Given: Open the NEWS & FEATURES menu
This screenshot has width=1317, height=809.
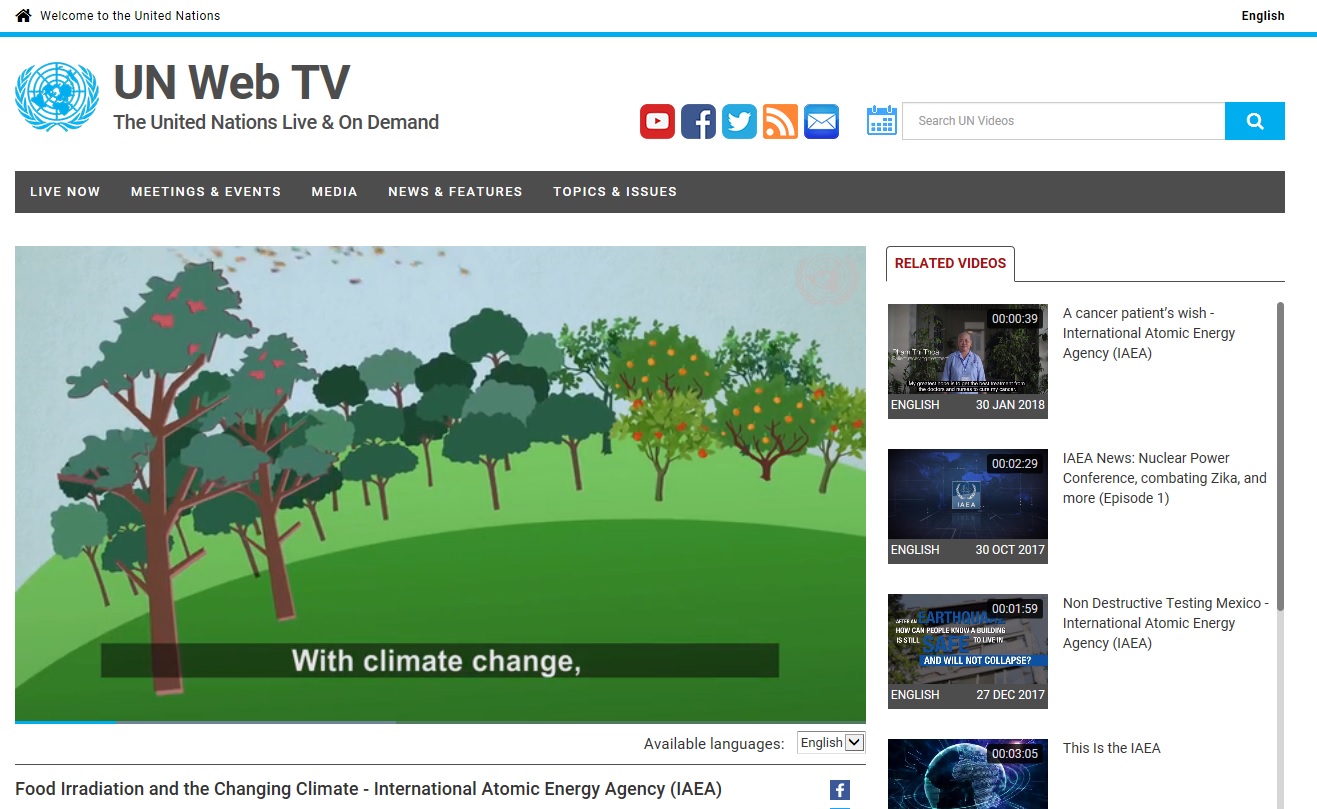Looking at the screenshot, I should [x=455, y=192].
